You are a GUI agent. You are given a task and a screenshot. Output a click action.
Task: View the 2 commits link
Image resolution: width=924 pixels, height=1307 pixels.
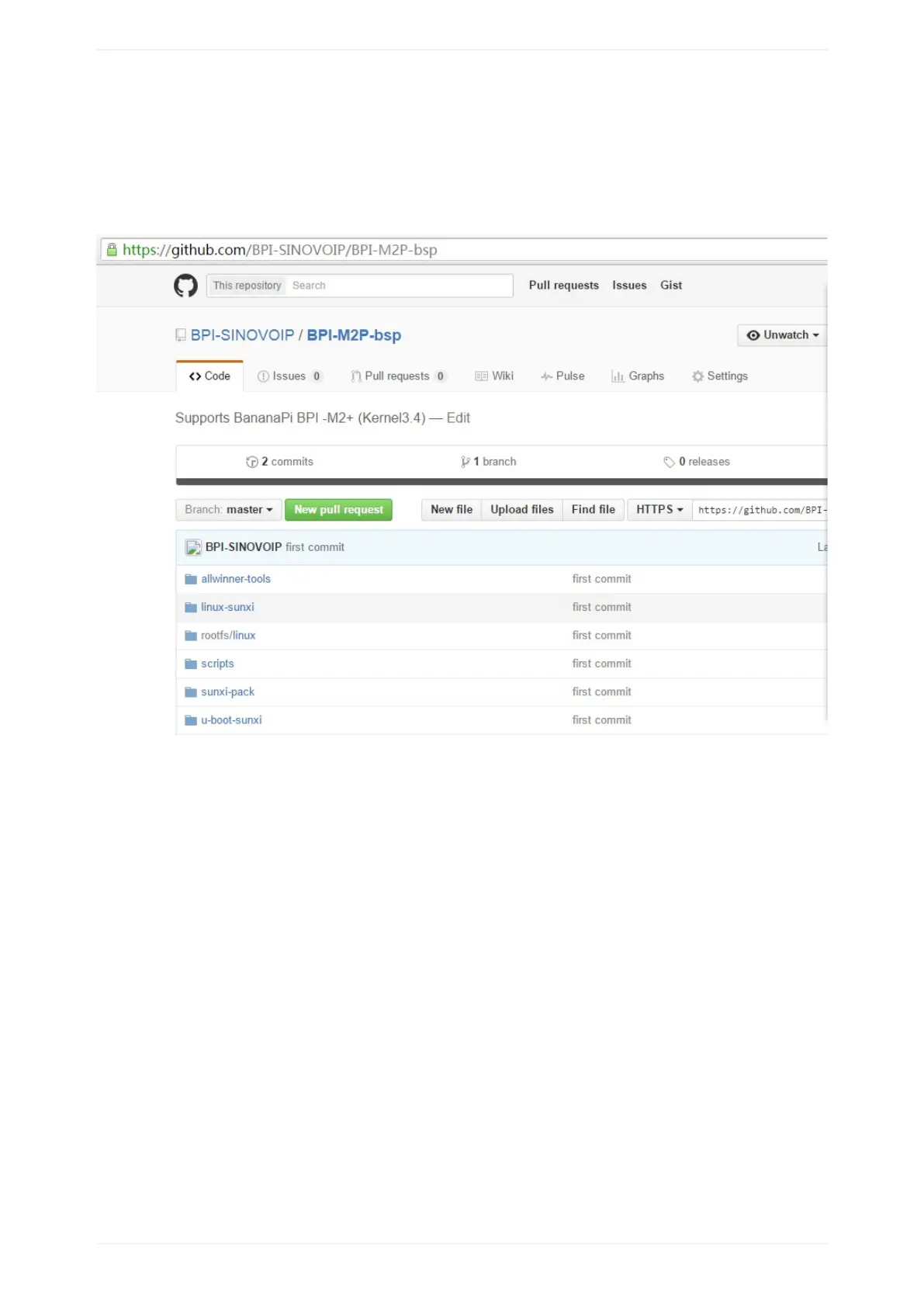click(280, 462)
